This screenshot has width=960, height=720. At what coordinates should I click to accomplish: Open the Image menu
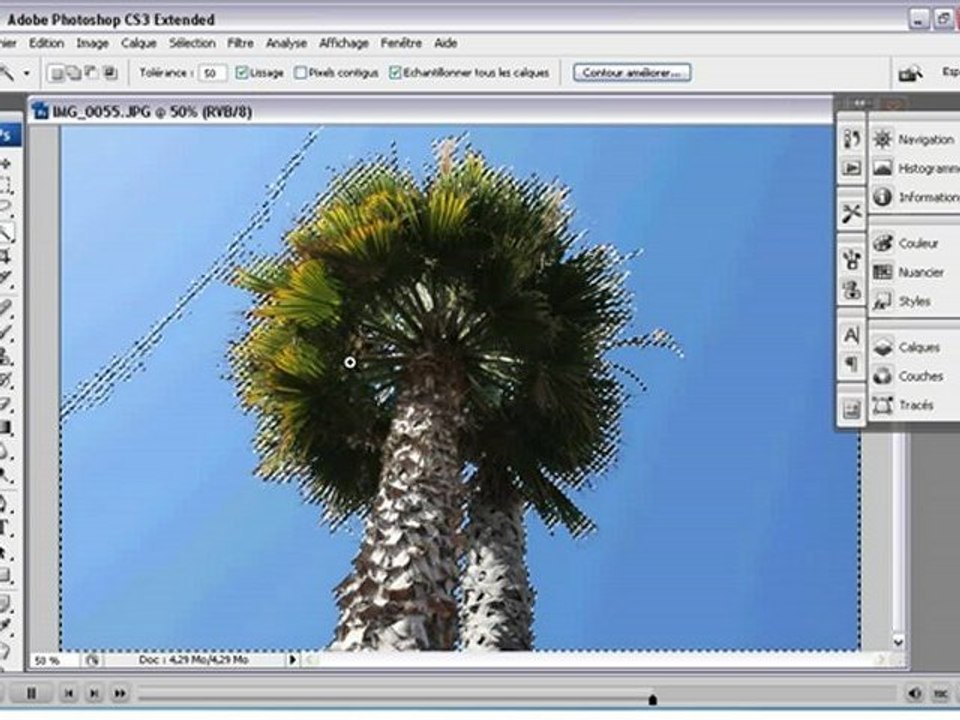[92, 43]
